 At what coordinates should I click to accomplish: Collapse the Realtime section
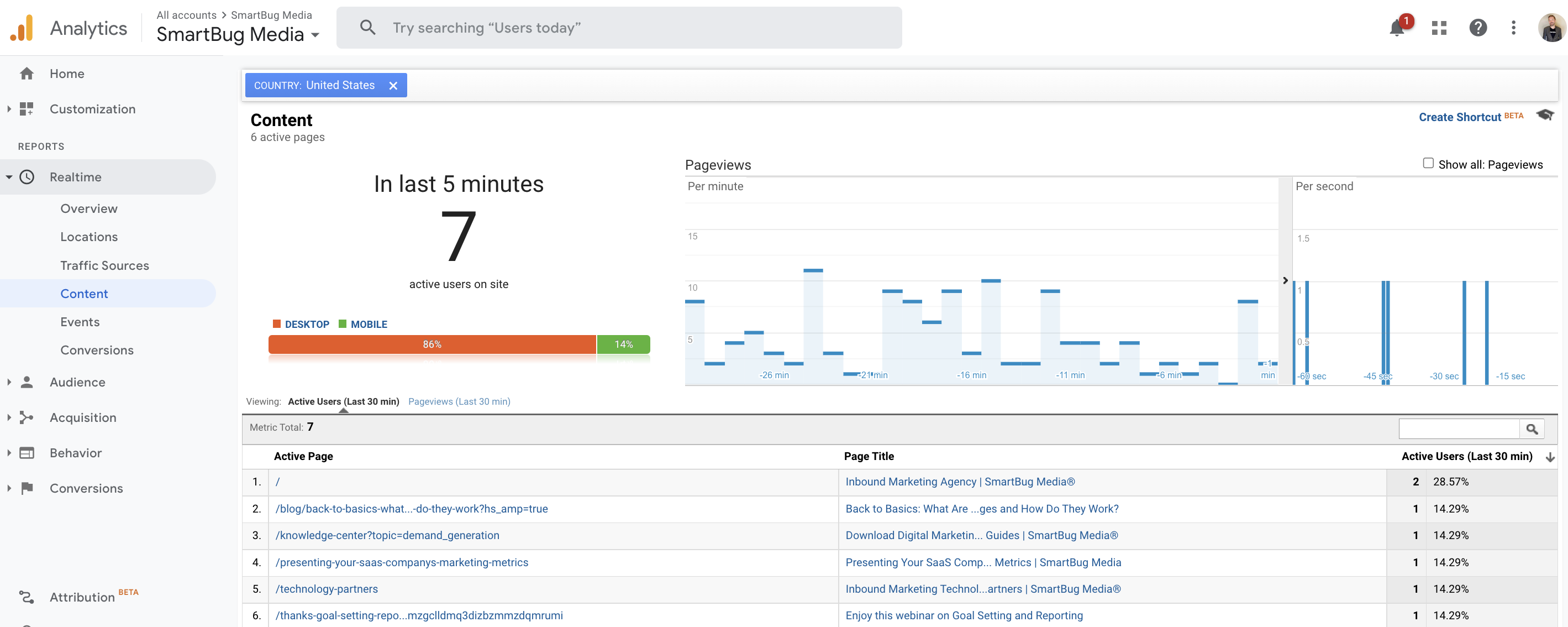9,177
